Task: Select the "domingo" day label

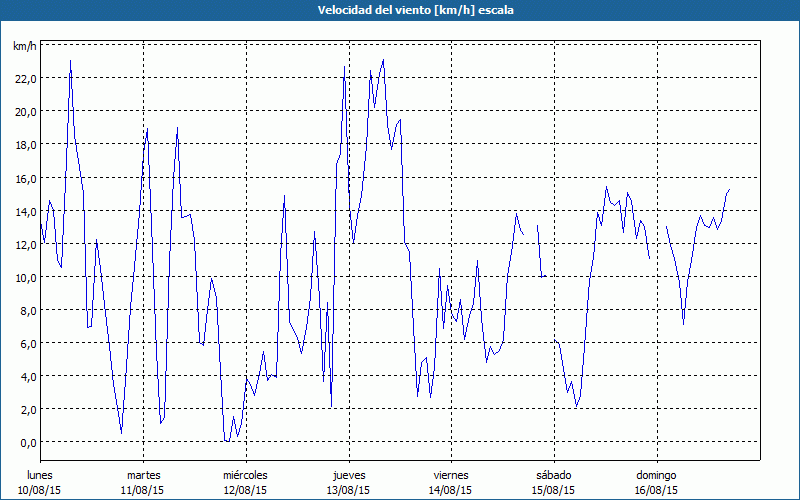Action: 656,475
